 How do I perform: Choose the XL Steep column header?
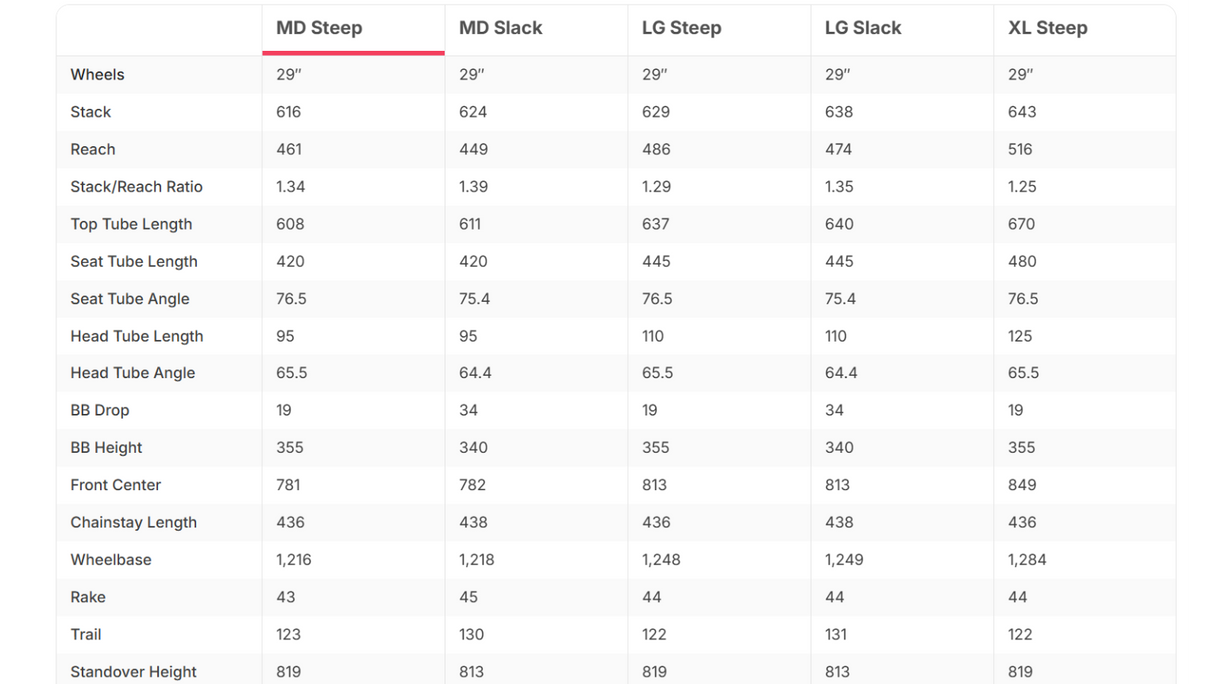(x=1085, y=29)
